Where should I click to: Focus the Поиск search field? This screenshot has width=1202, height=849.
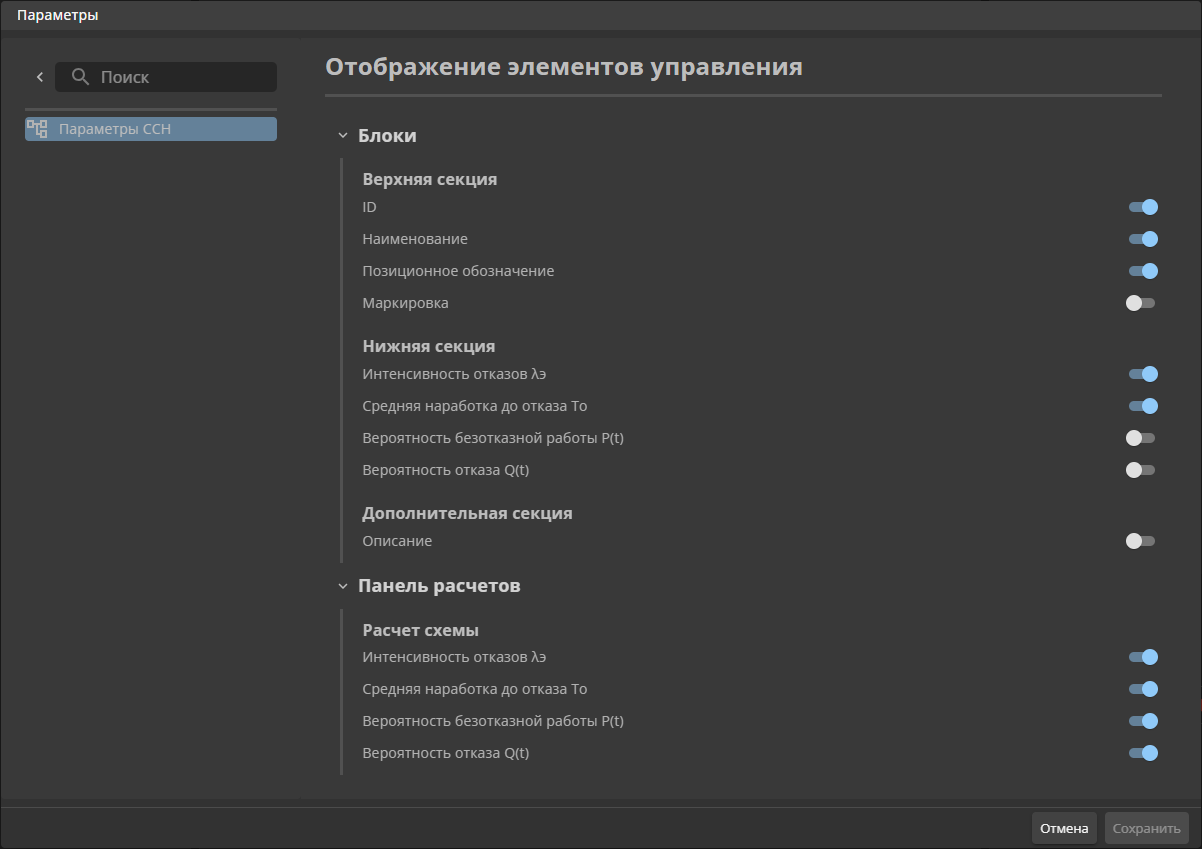[x=166, y=77]
